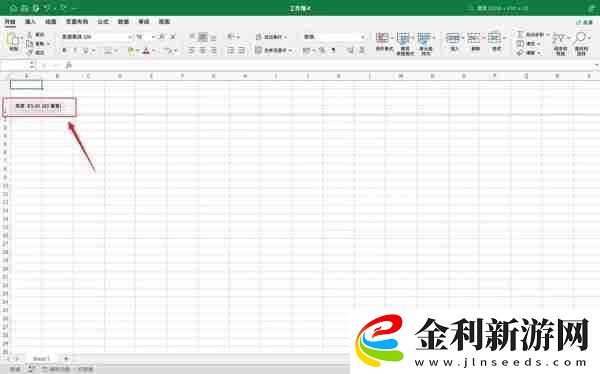Click the Decrease Decimal icon
The height and width of the screenshot is (374, 600).
[362, 51]
